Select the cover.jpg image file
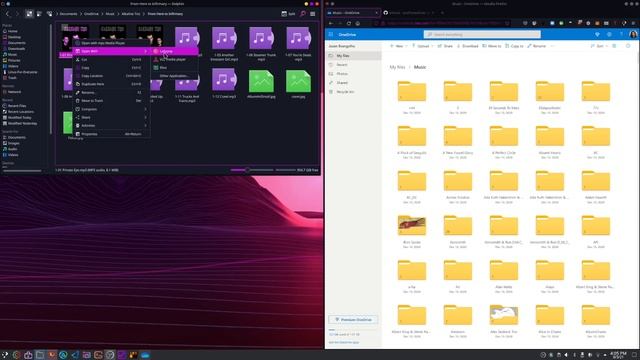This screenshot has width=640, height=360. pos(298,84)
